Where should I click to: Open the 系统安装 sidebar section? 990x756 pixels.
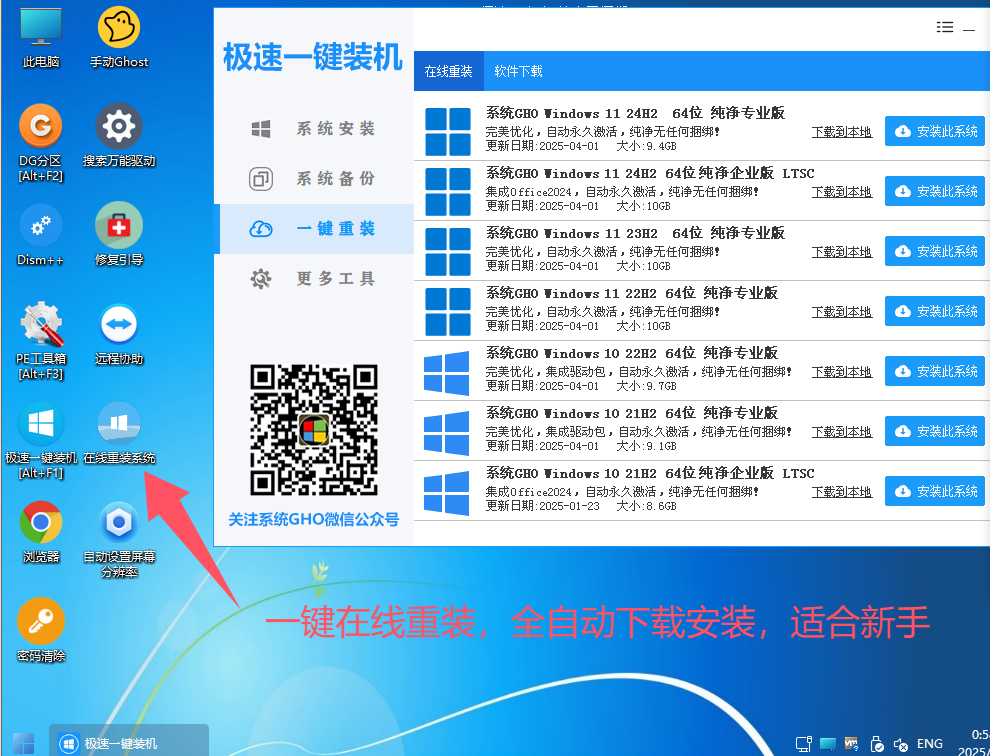tap(314, 129)
